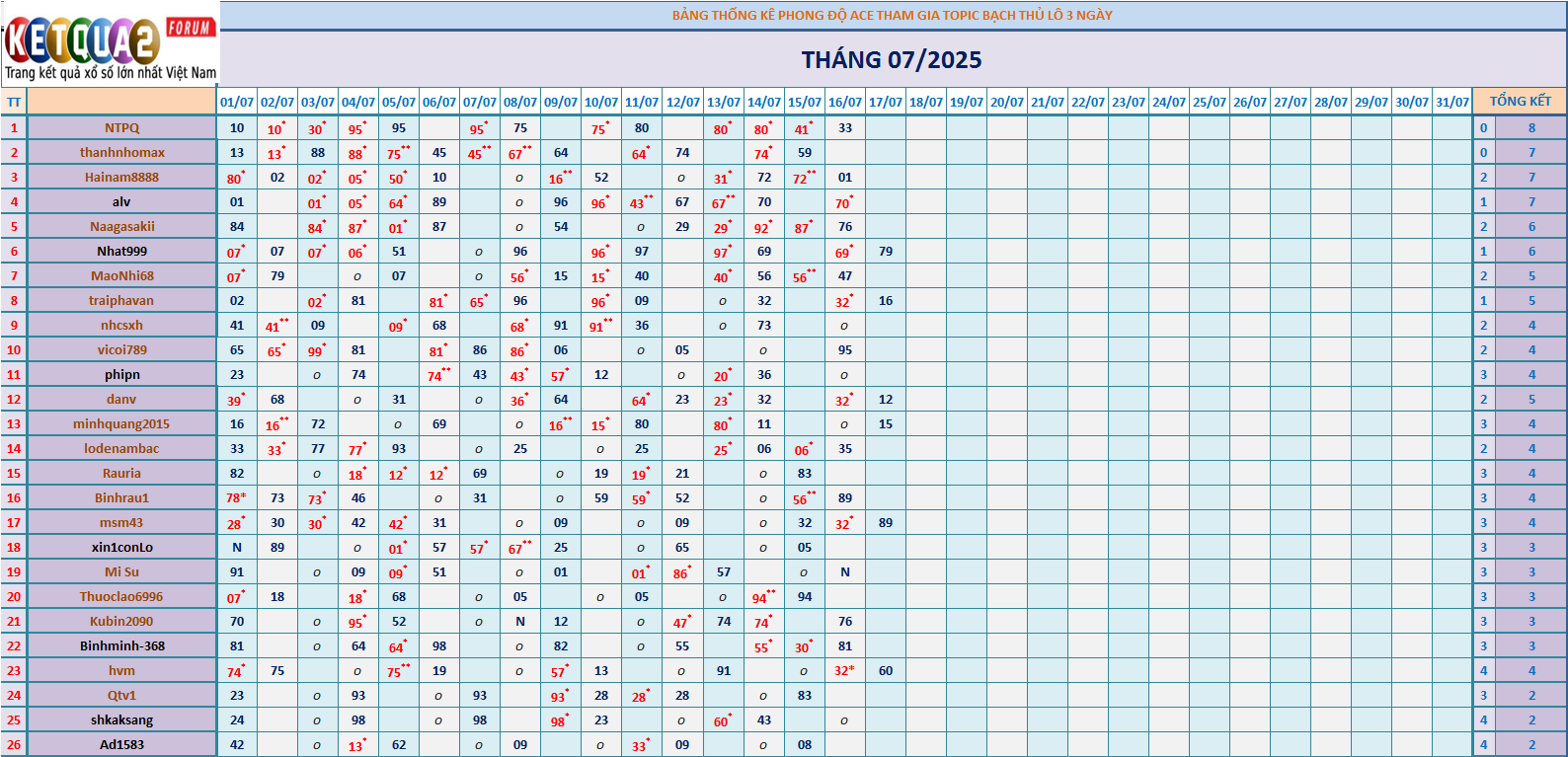Click value 60 in hvm row under 17/07
1568x757 pixels.
886,671
